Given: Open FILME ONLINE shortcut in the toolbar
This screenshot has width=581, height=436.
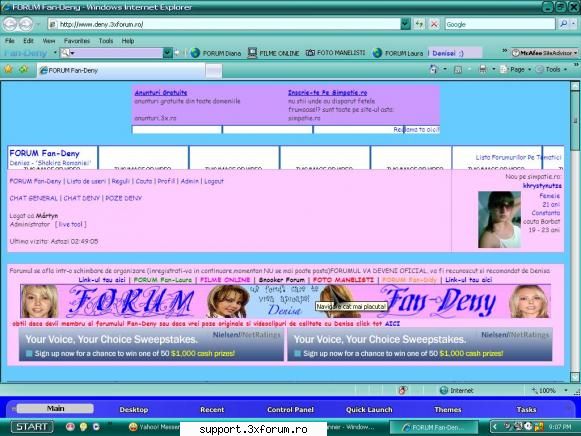Looking at the screenshot, I should point(273,53).
